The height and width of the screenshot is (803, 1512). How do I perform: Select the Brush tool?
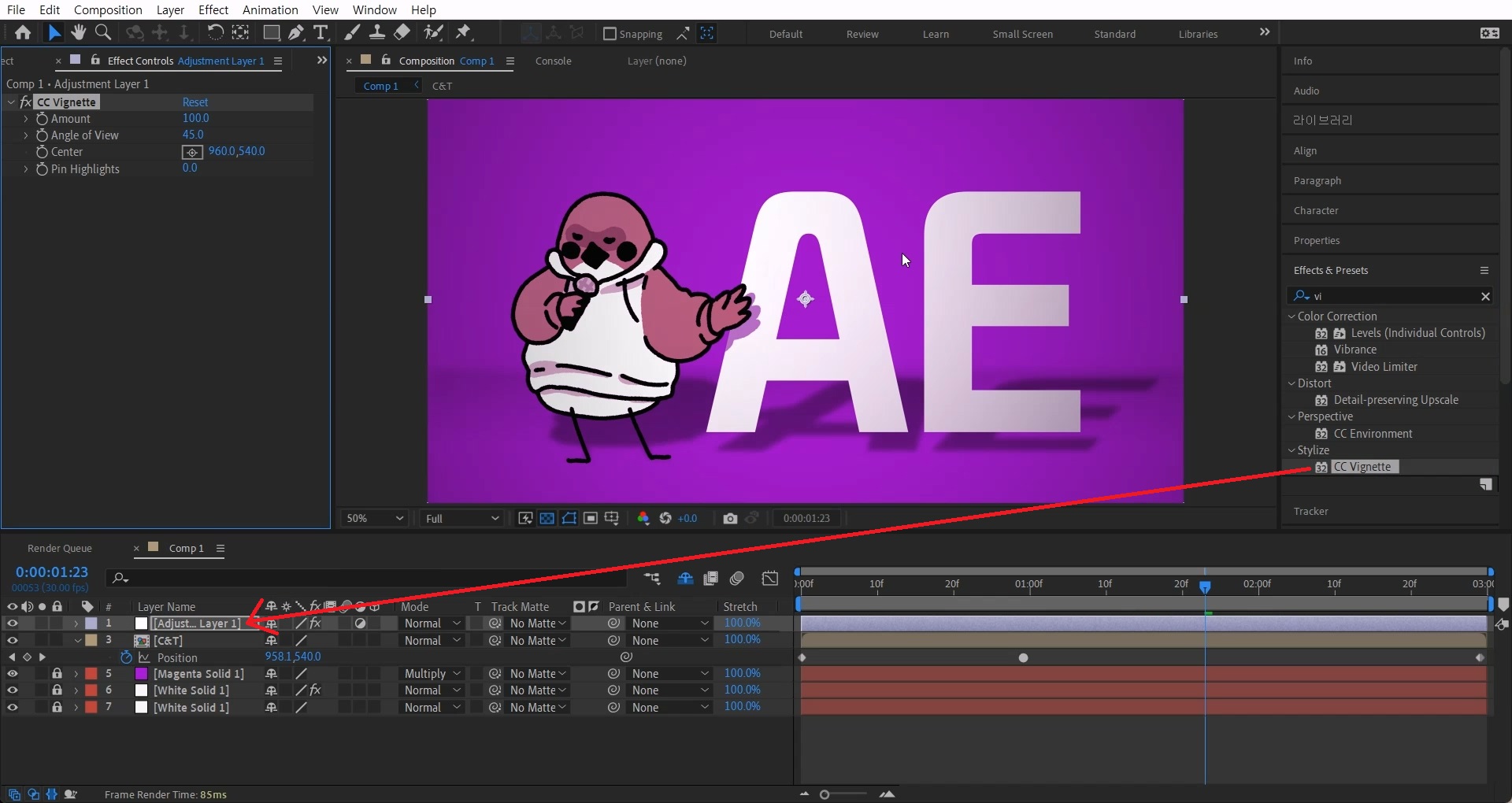352,32
